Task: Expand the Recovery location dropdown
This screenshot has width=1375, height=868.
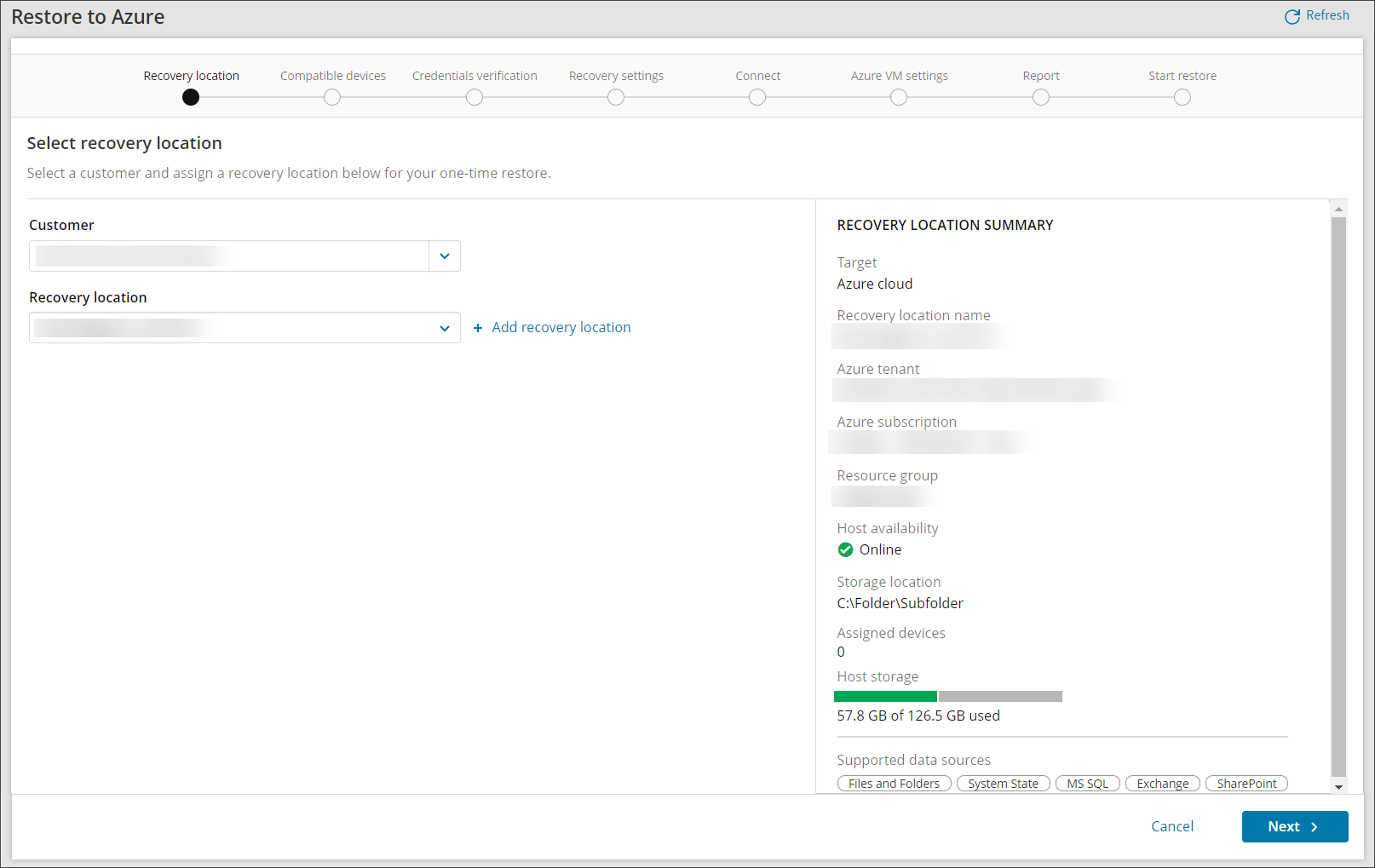Action: 444,328
